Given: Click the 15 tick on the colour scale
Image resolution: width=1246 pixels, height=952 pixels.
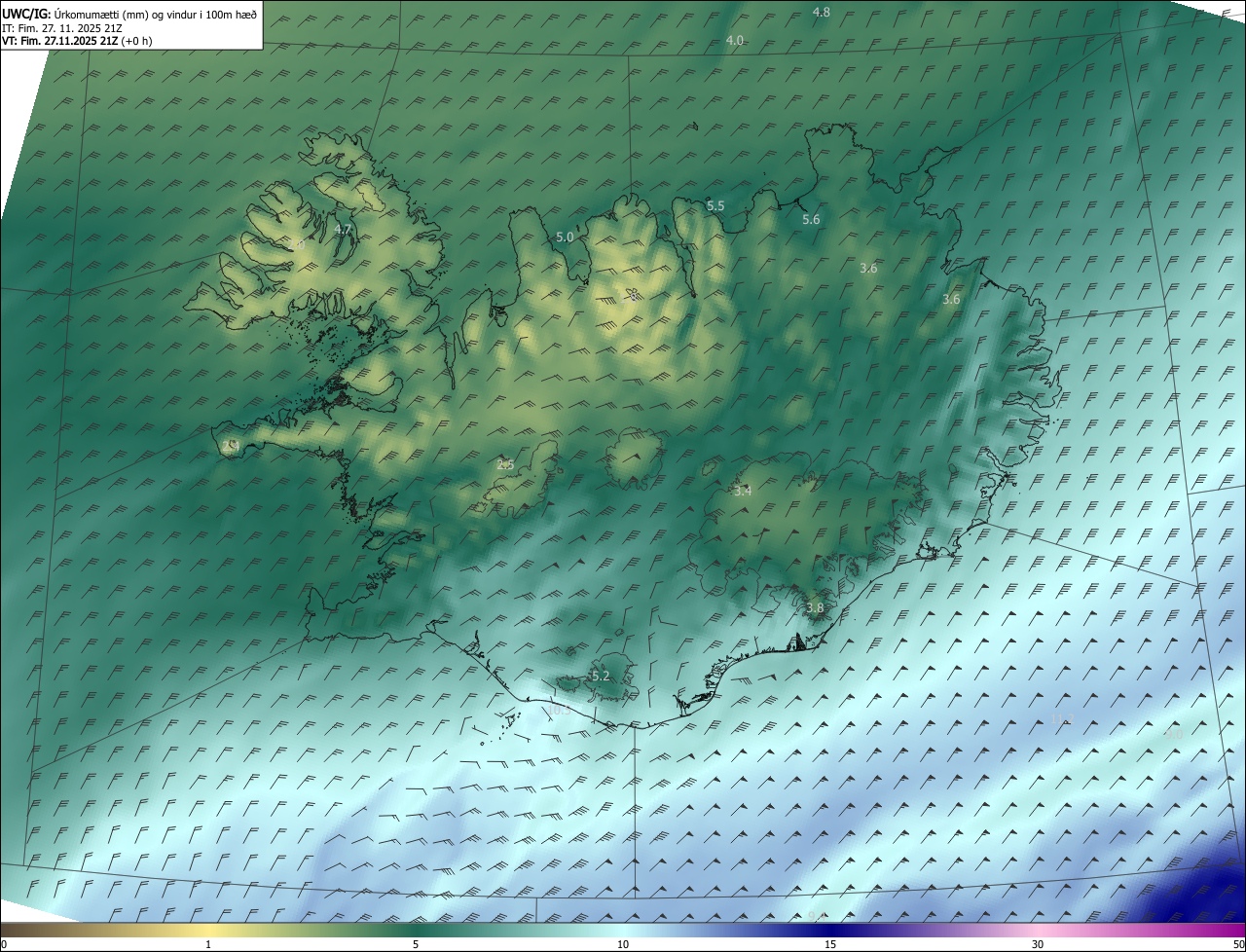Looking at the screenshot, I should [x=830, y=944].
